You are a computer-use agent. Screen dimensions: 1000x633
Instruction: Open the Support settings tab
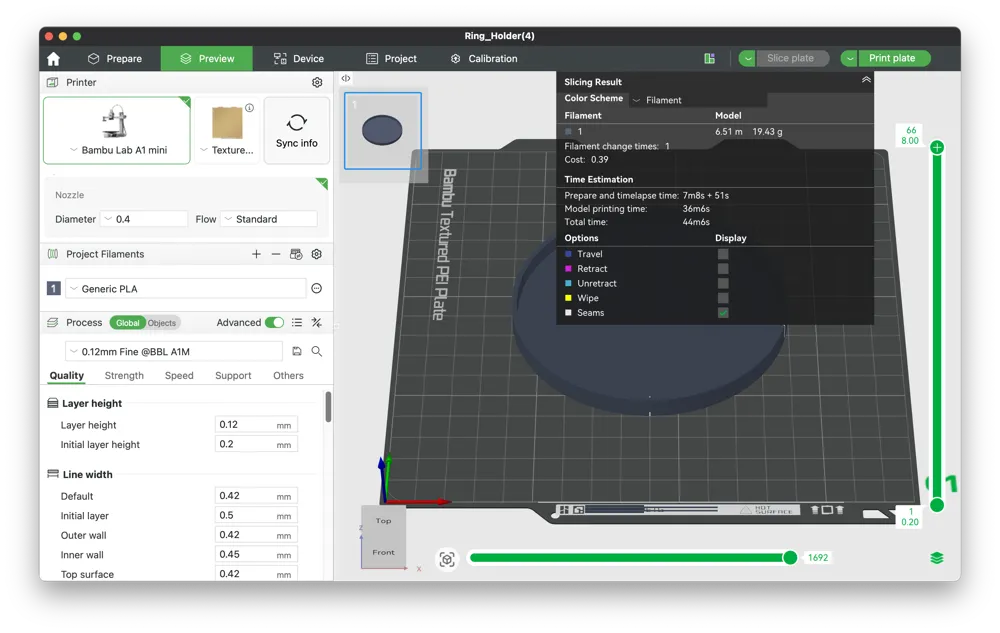point(233,375)
